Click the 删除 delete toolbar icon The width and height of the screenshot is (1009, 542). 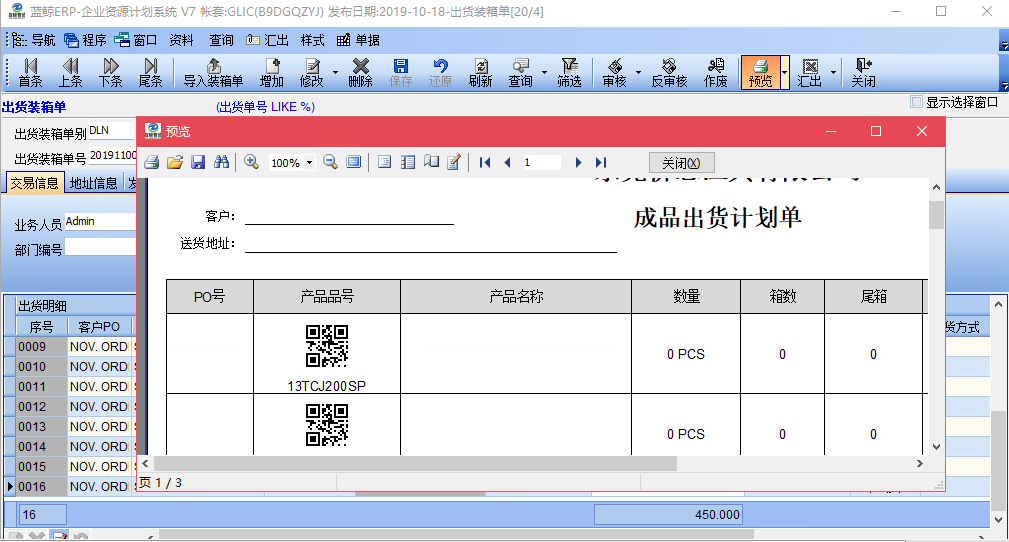360,72
